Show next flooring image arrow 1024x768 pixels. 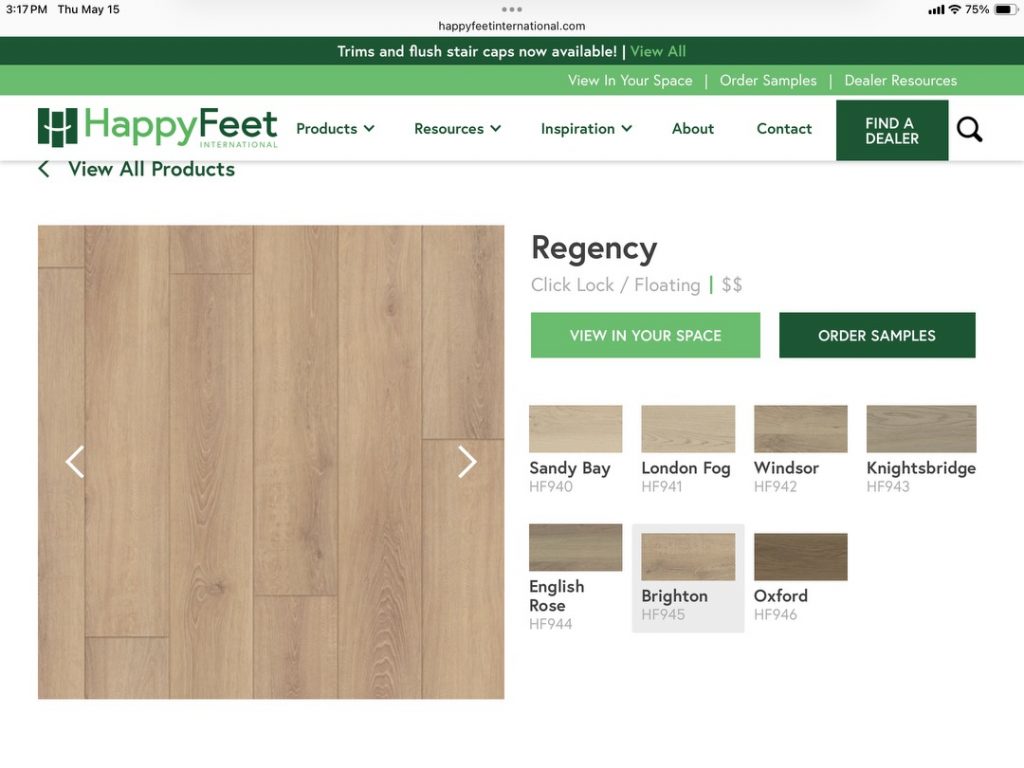pos(467,462)
